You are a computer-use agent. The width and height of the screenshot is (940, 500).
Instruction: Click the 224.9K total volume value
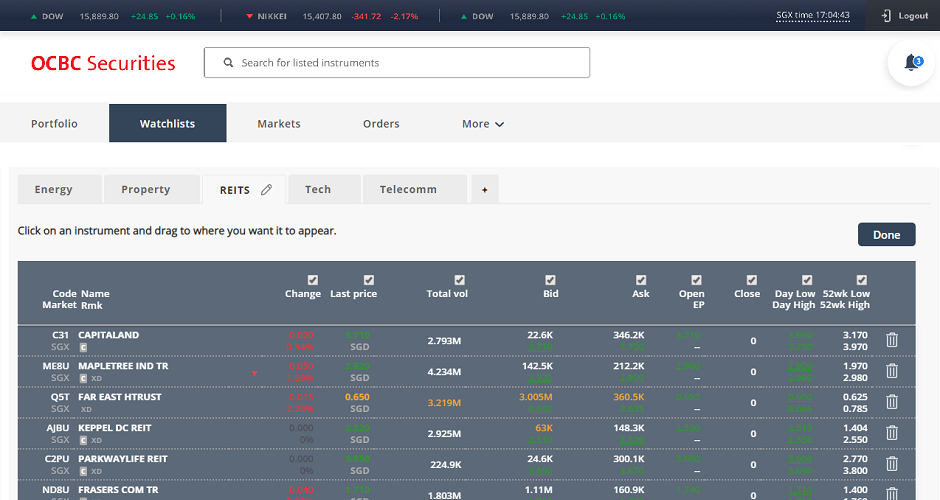pos(446,465)
